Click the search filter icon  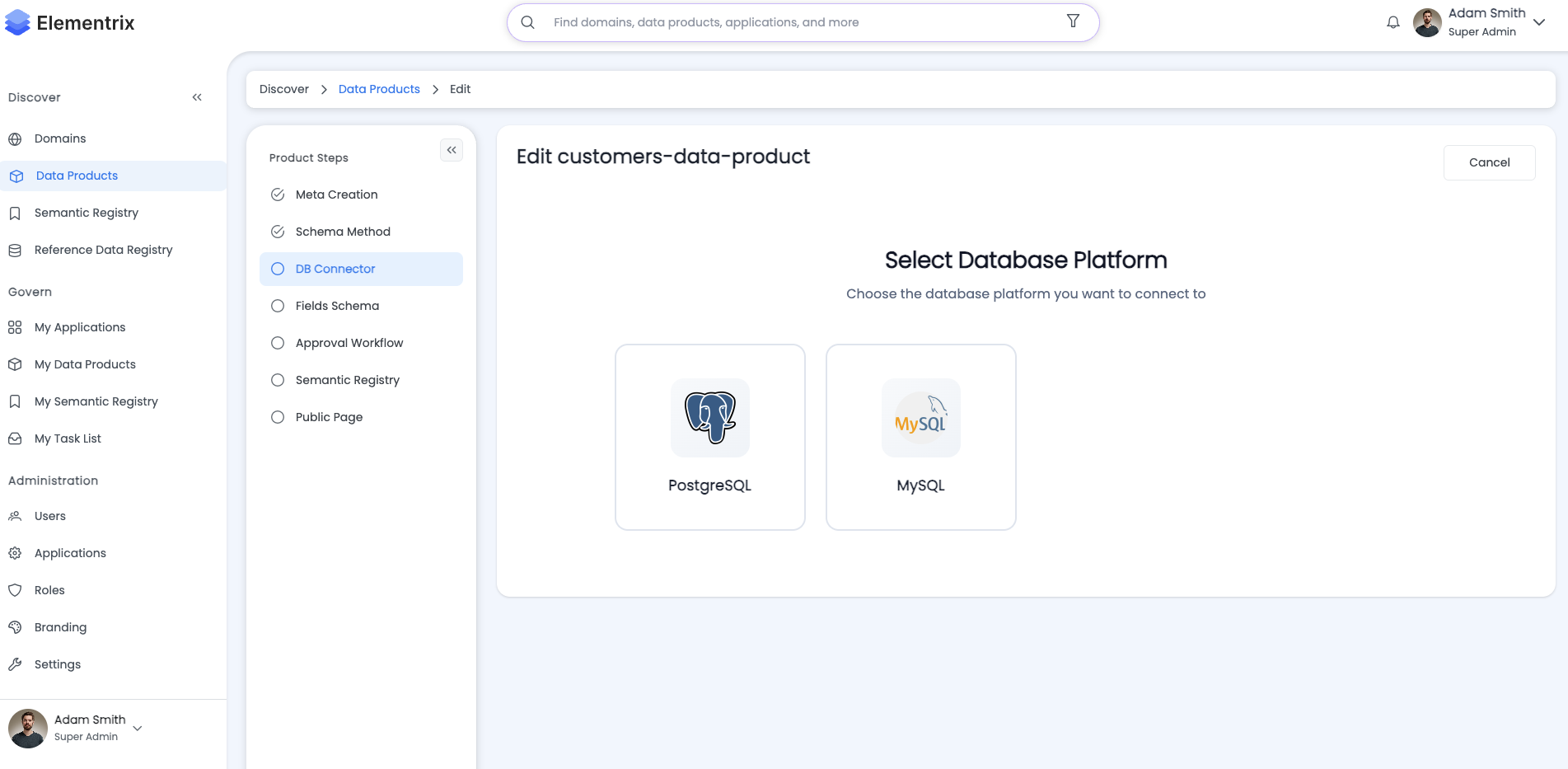point(1073,21)
